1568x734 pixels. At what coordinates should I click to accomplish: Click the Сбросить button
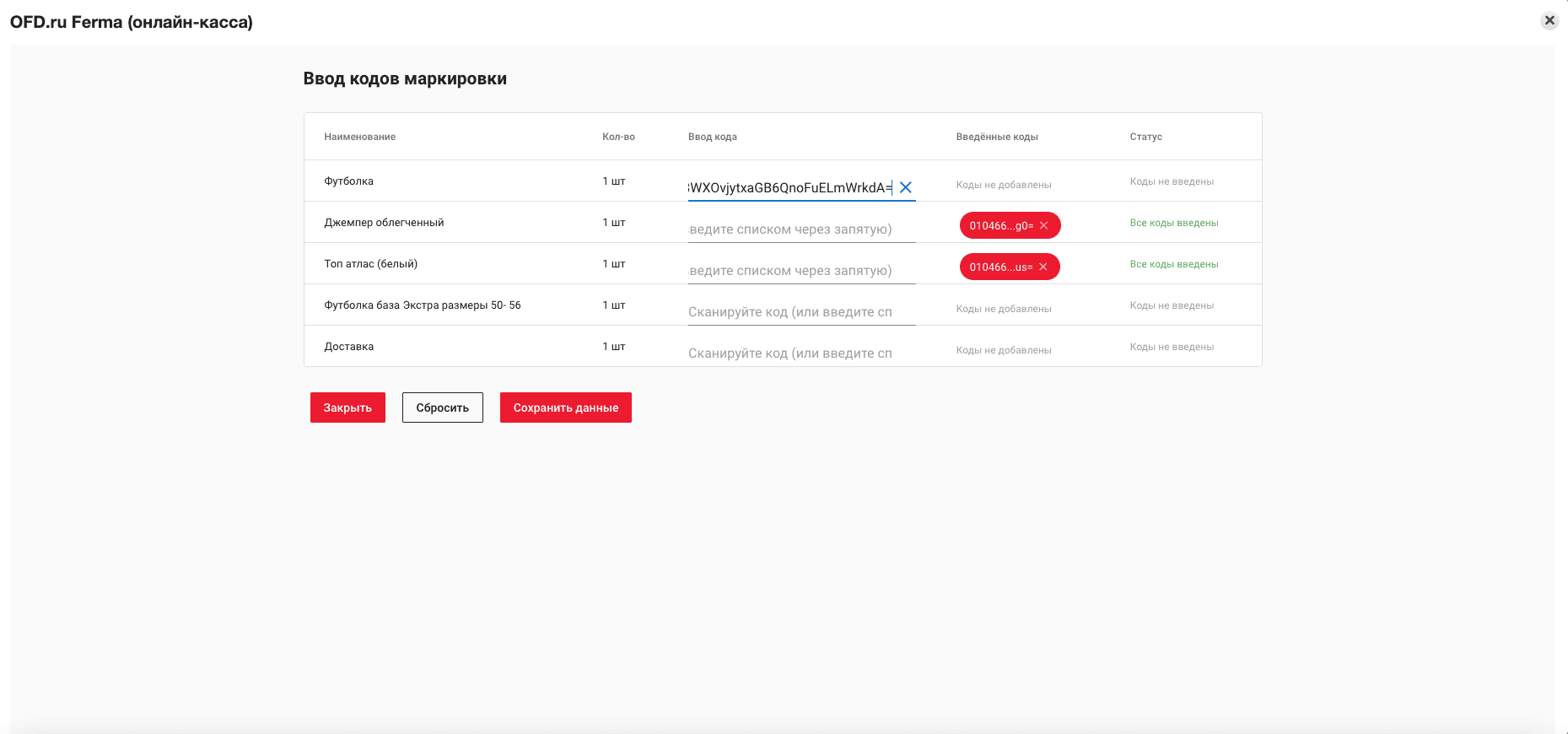442,407
